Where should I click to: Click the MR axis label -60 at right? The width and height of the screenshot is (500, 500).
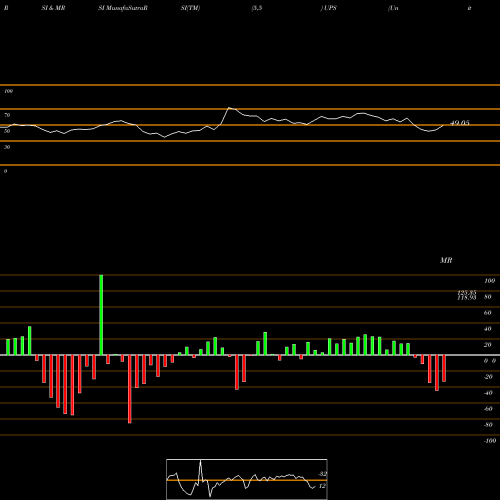coord(488,409)
